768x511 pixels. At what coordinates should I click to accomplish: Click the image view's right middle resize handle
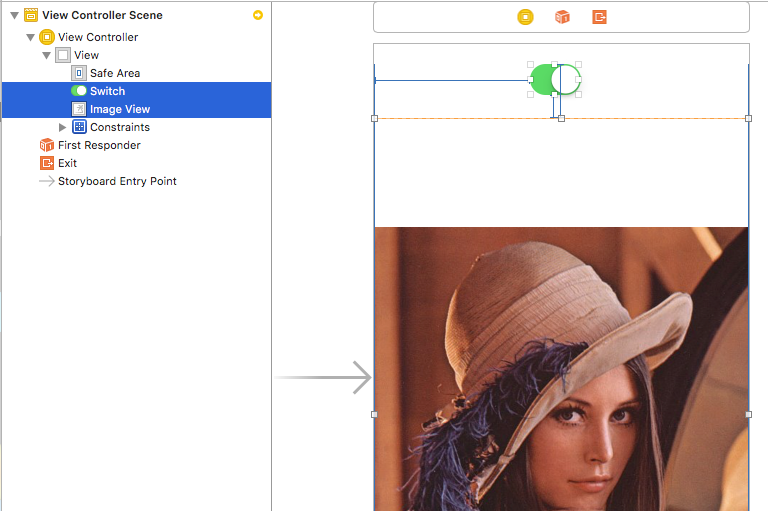[748, 414]
